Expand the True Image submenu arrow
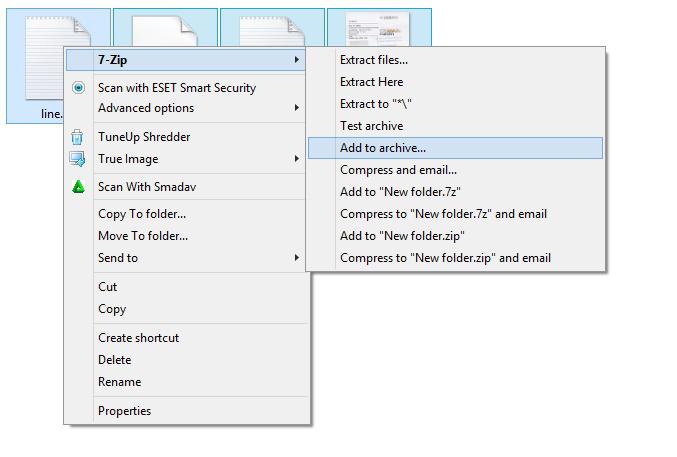Viewport: 677px width, 457px height. (297, 159)
